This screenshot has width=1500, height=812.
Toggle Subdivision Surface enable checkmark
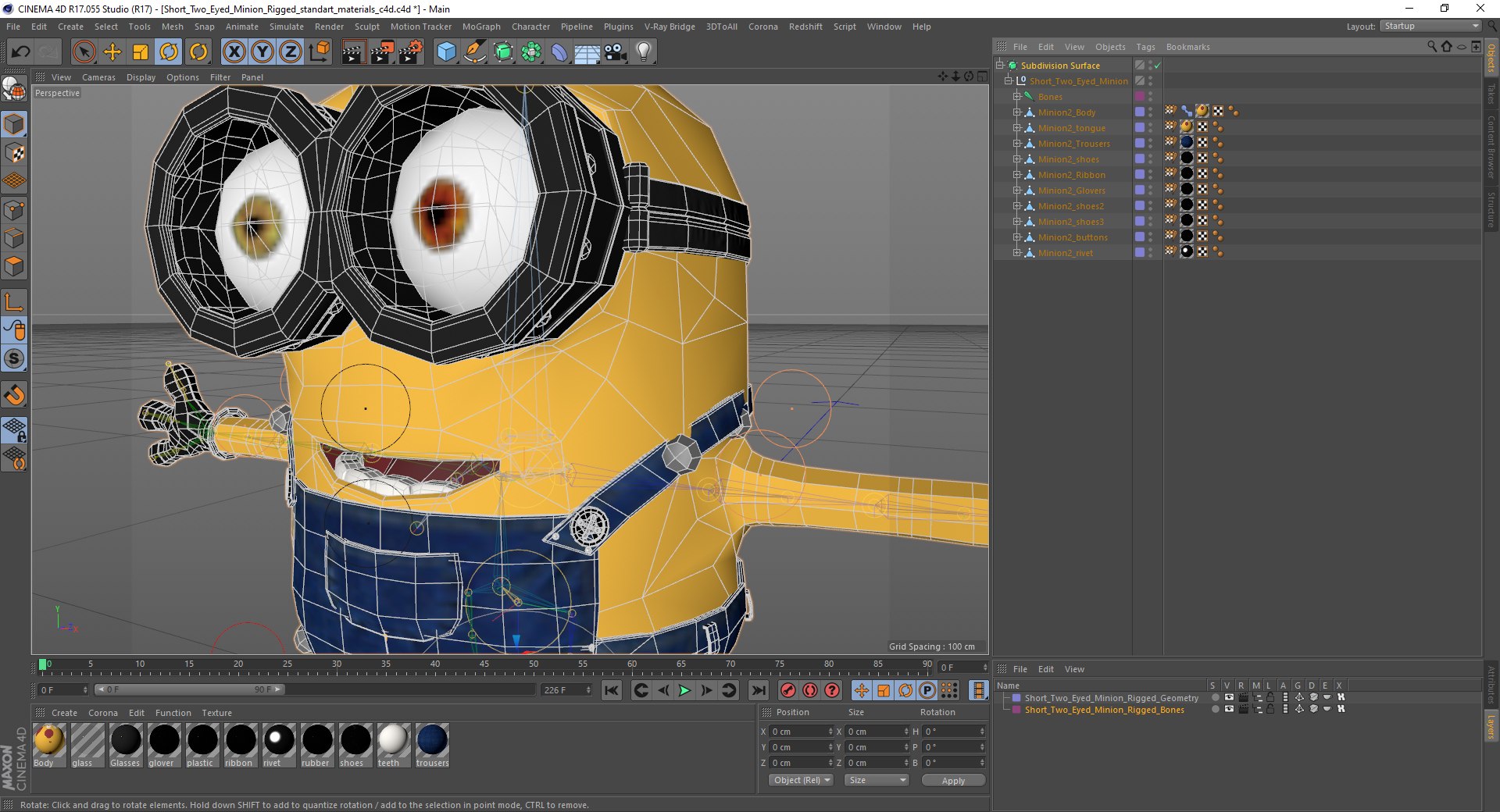coord(1158,66)
